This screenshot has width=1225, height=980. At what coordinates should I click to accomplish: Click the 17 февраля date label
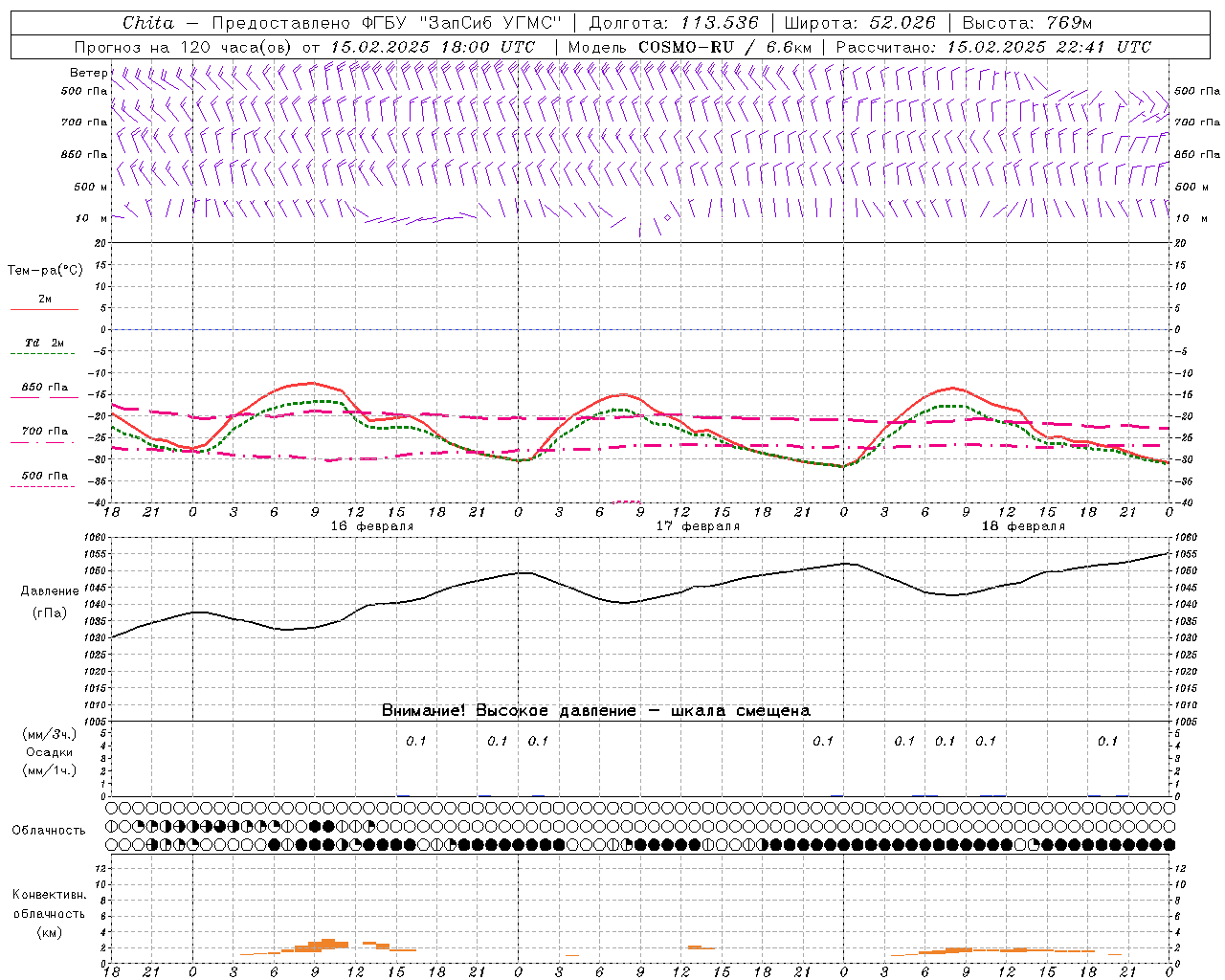click(698, 526)
